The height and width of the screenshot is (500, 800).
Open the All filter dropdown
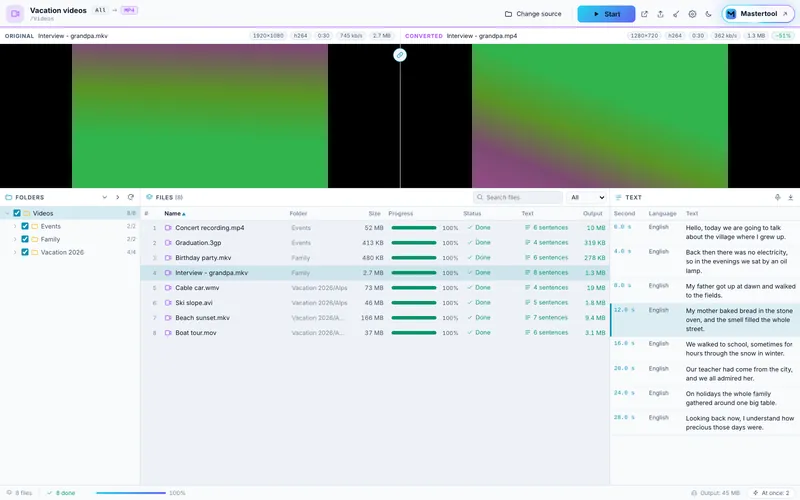[587, 197]
